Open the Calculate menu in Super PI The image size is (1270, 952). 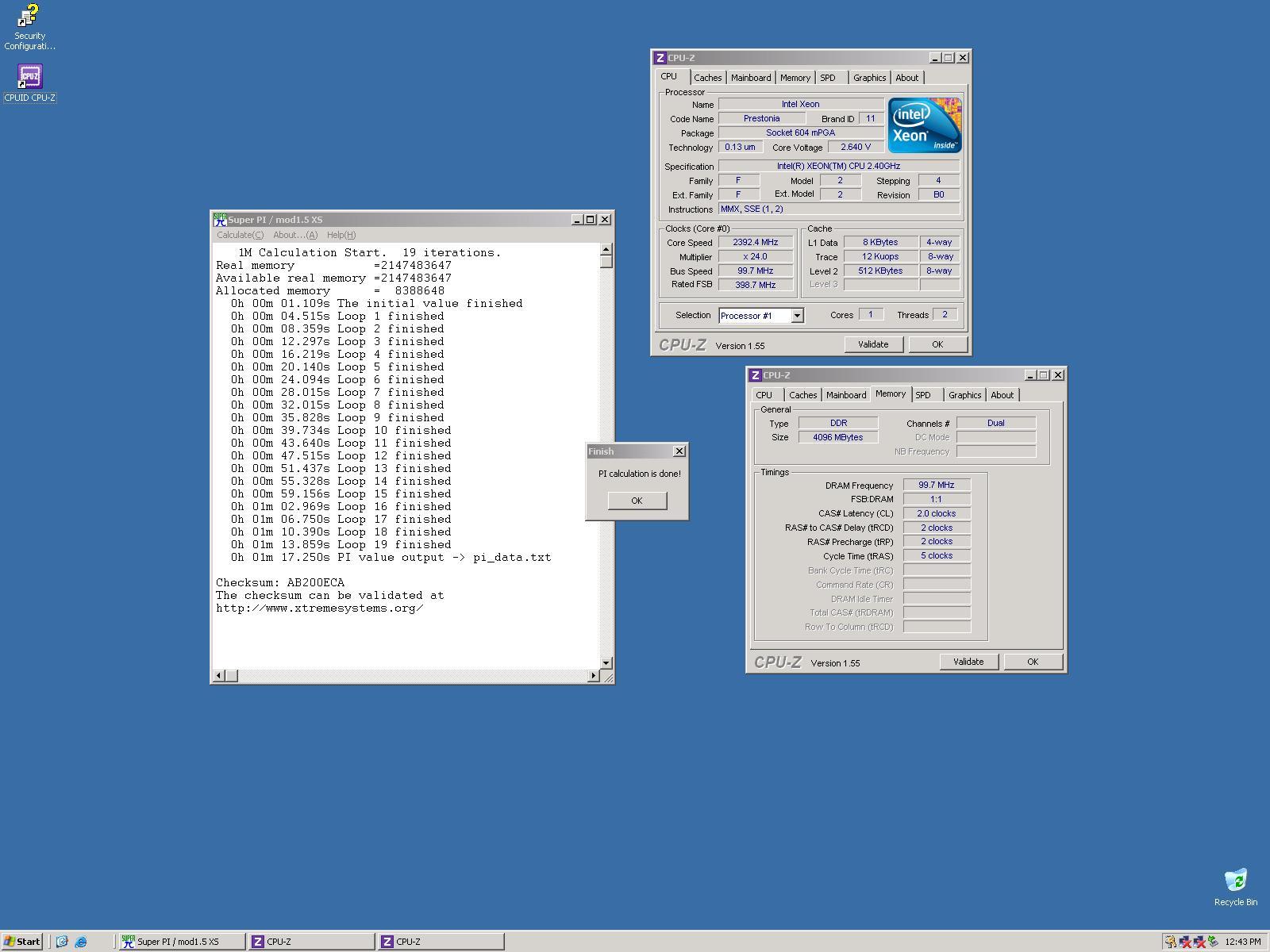[x=240, y=235]
